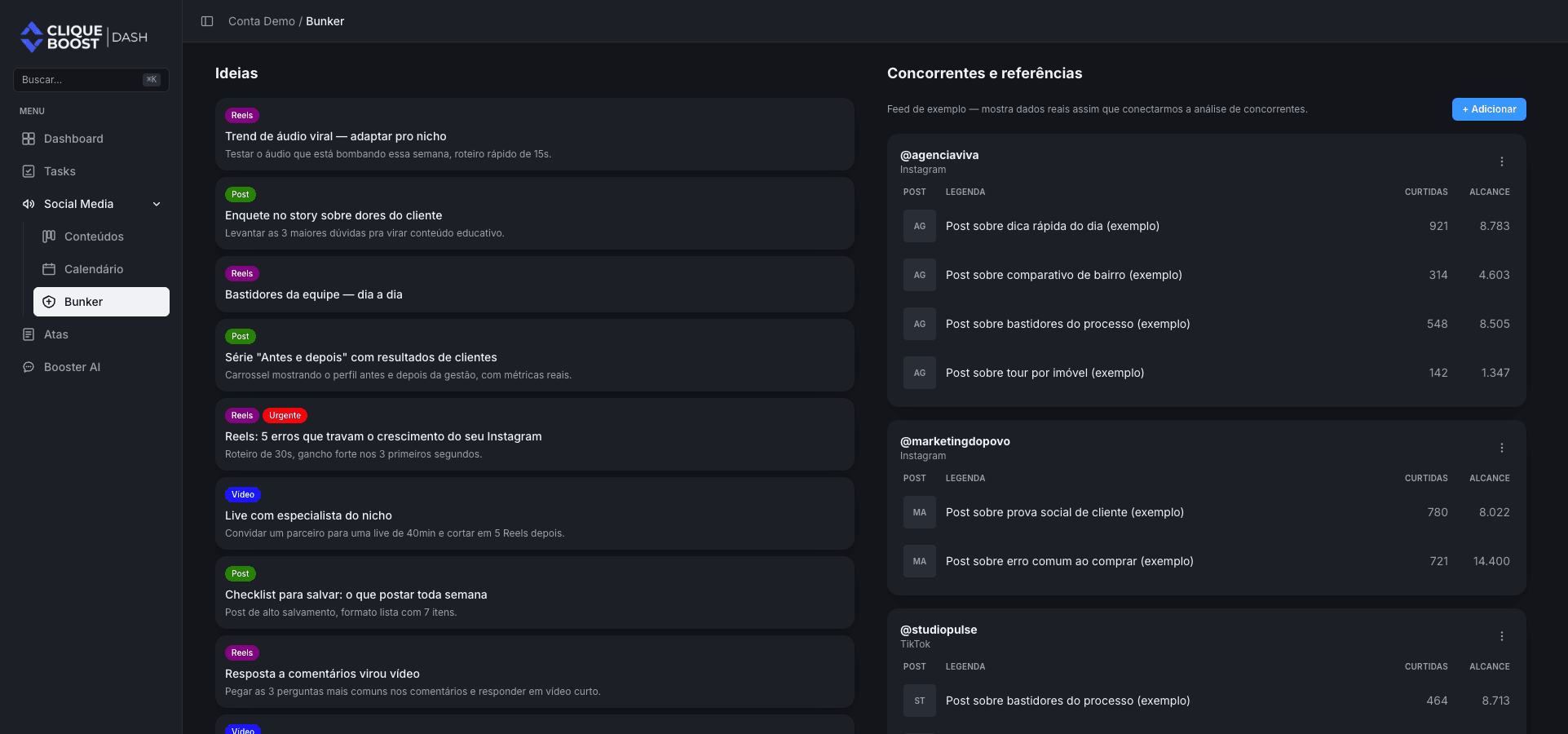The width and height of the screenshot is (1568, 734).
Task: Go to Tasks menu item
Action: tap(91, 171)
